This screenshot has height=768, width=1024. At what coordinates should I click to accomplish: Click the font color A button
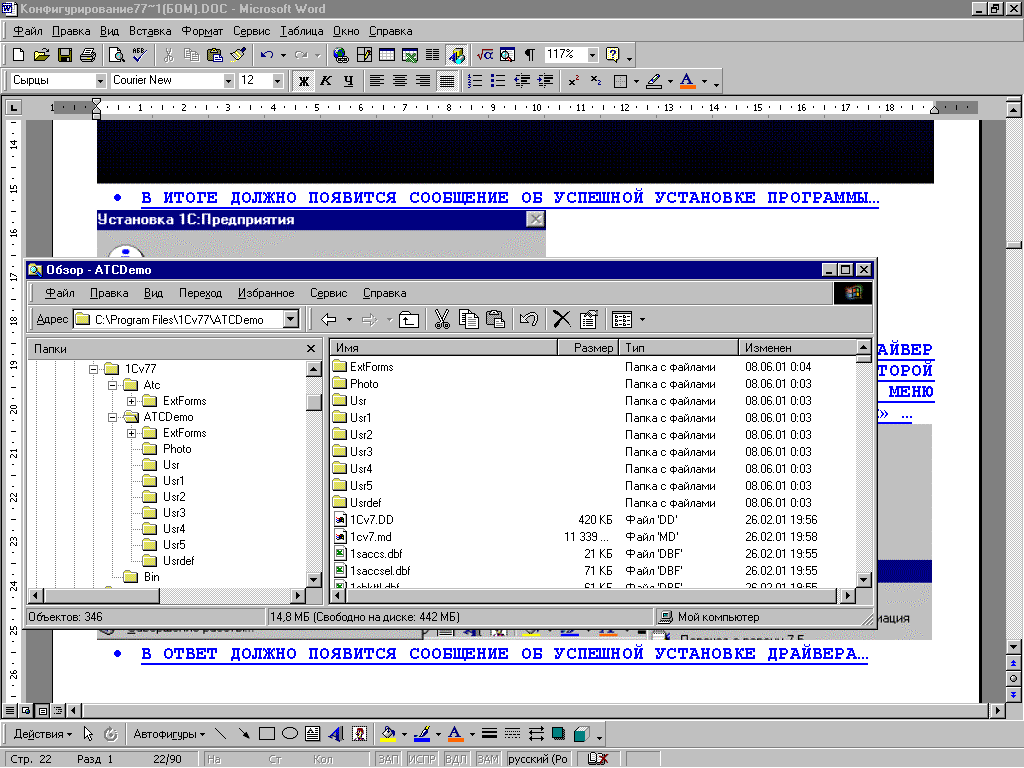tap(687, 81)
